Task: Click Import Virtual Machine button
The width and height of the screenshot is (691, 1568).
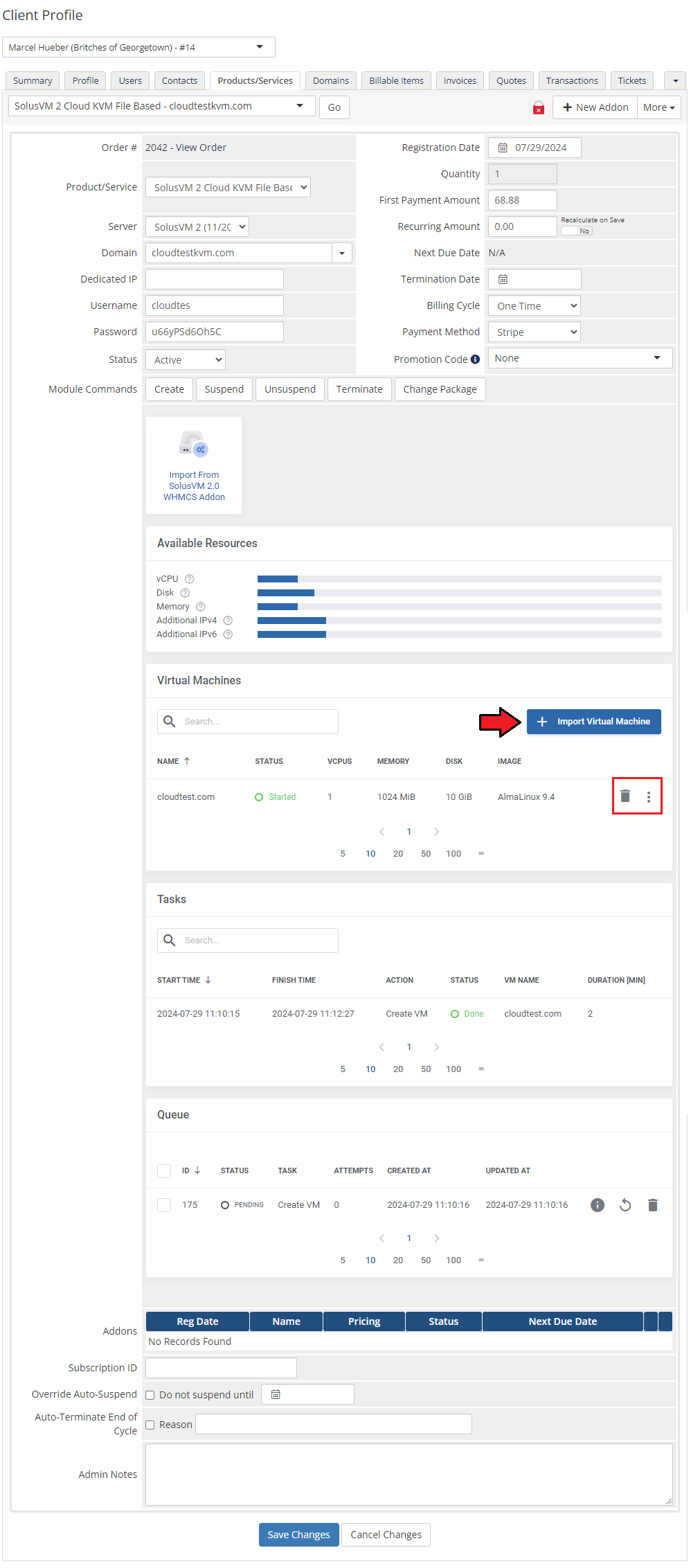Action: [594, 722]
